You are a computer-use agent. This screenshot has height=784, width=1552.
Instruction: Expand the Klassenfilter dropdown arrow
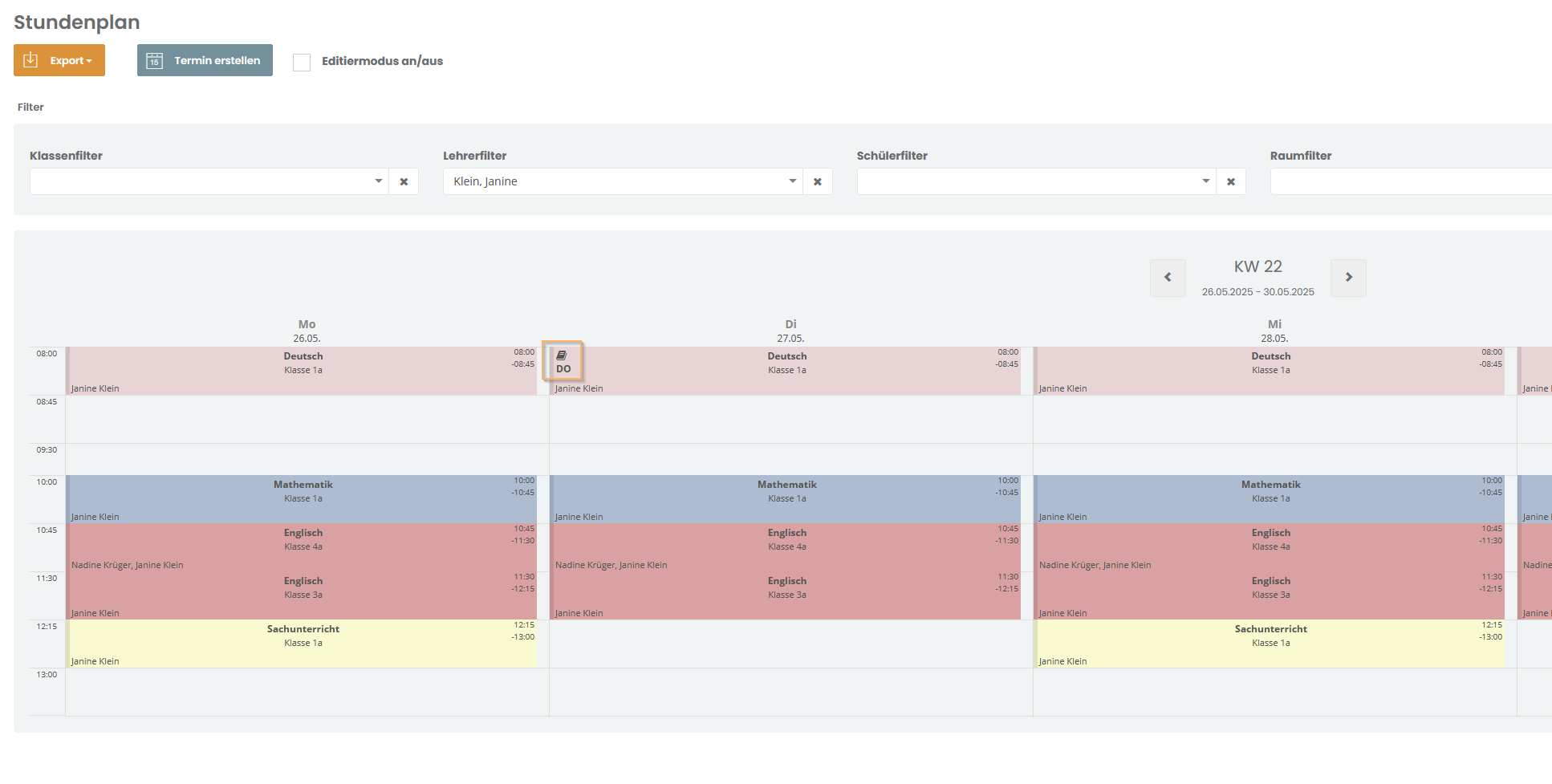tap(379, 181)
